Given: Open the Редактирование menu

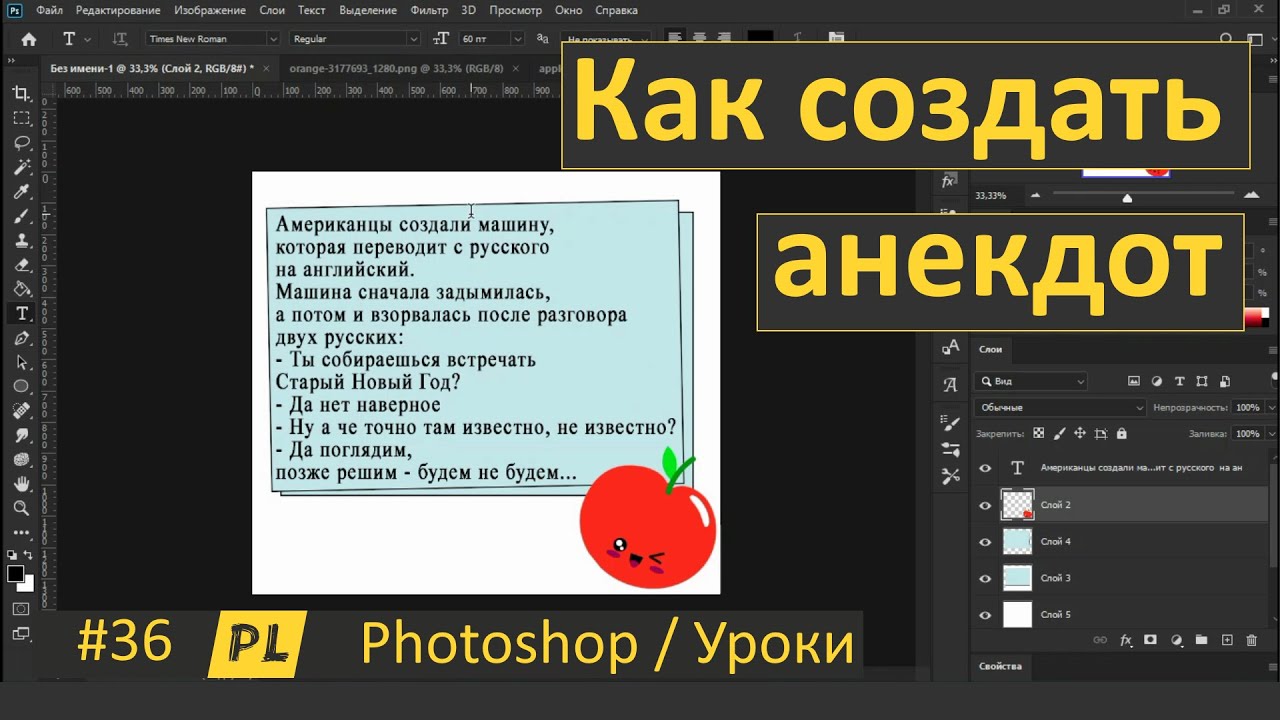Looking at the screenshot, I should coord(118,10).
